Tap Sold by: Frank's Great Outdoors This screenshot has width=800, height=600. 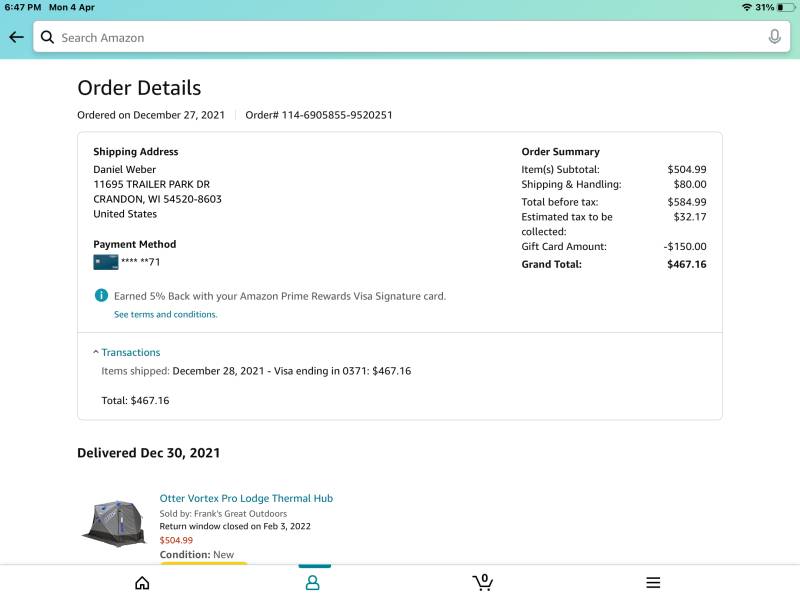(x=223, y=514)
